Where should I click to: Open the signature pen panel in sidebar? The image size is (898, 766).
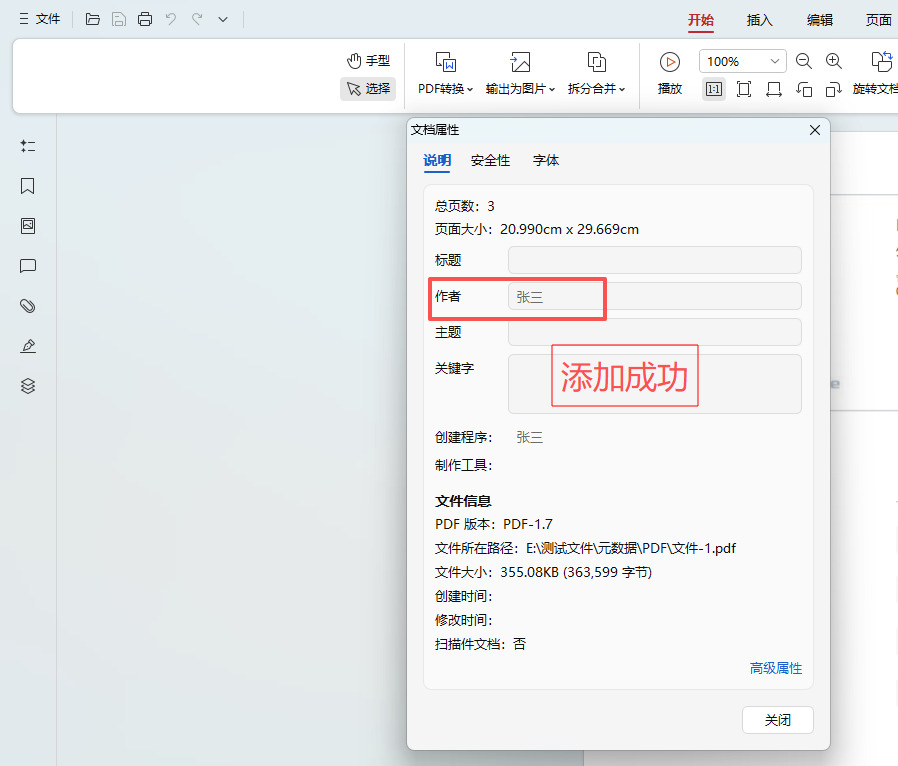click(27, 346)
